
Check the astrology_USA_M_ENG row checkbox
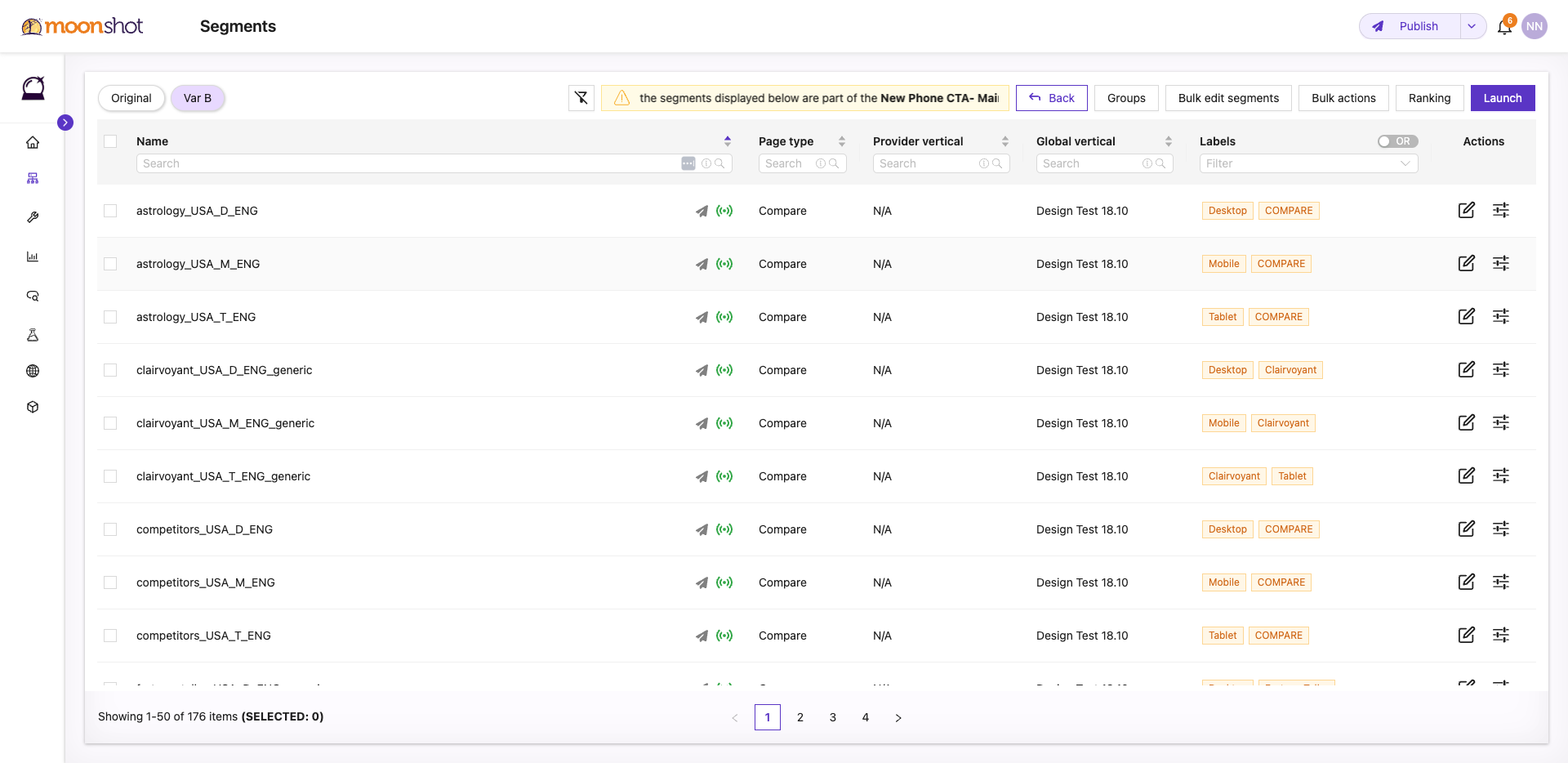(110, 264)
